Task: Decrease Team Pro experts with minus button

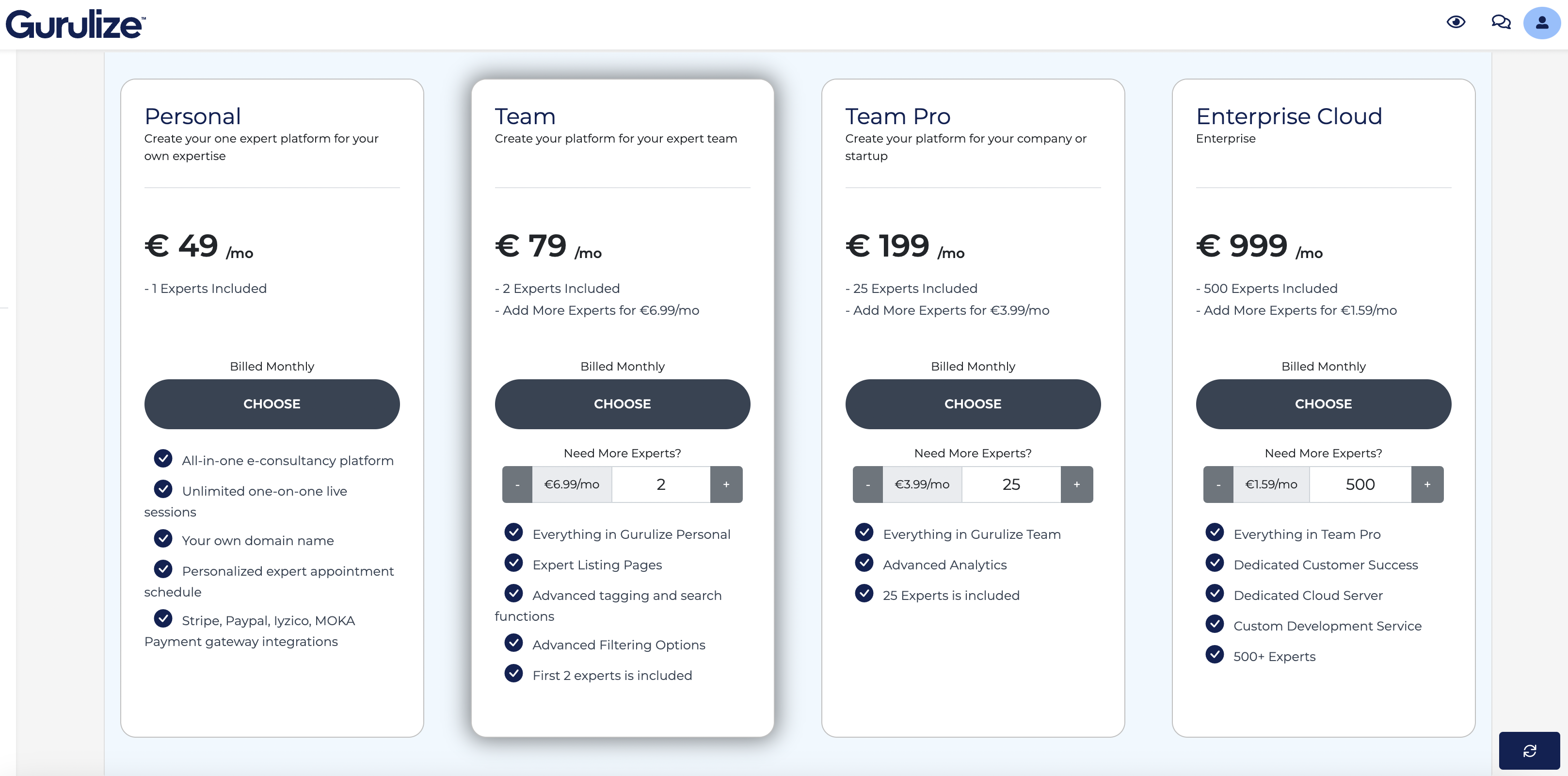Action: pyautogui.click(x=868, y=485)
